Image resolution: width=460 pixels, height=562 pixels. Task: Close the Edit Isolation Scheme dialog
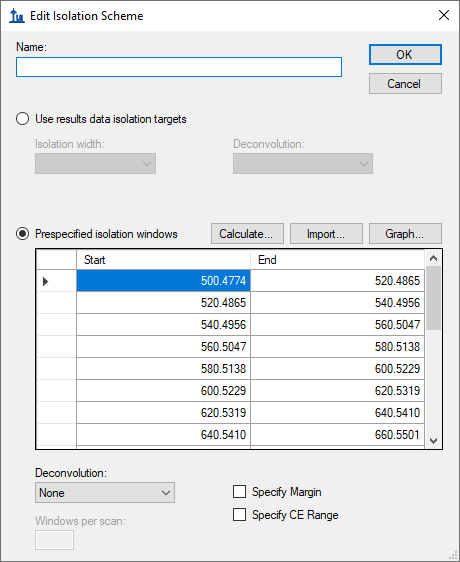pos(444,15)
